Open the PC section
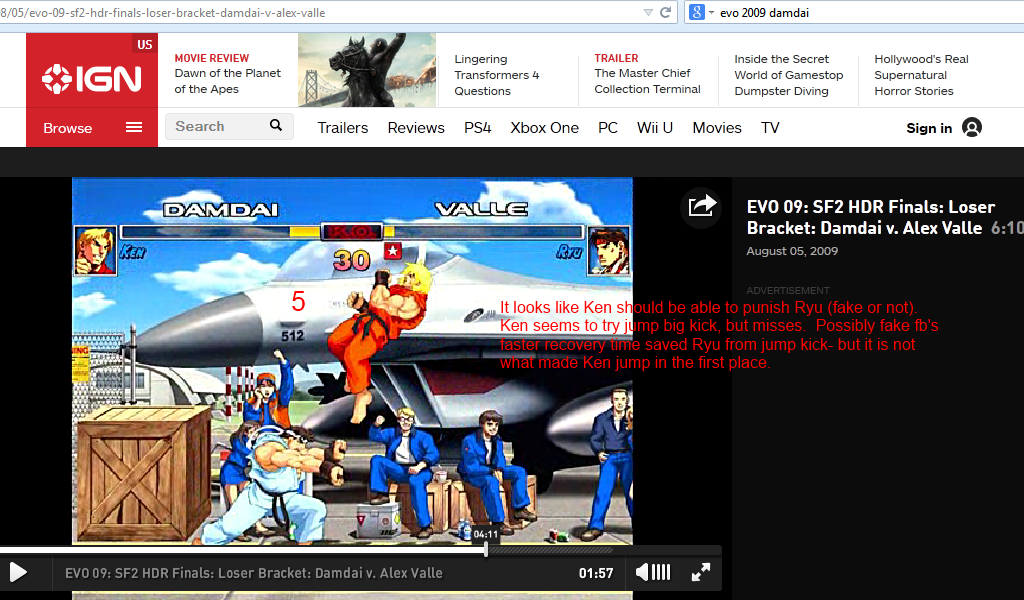The image size is (1024, 600). (x=608, y=128)
